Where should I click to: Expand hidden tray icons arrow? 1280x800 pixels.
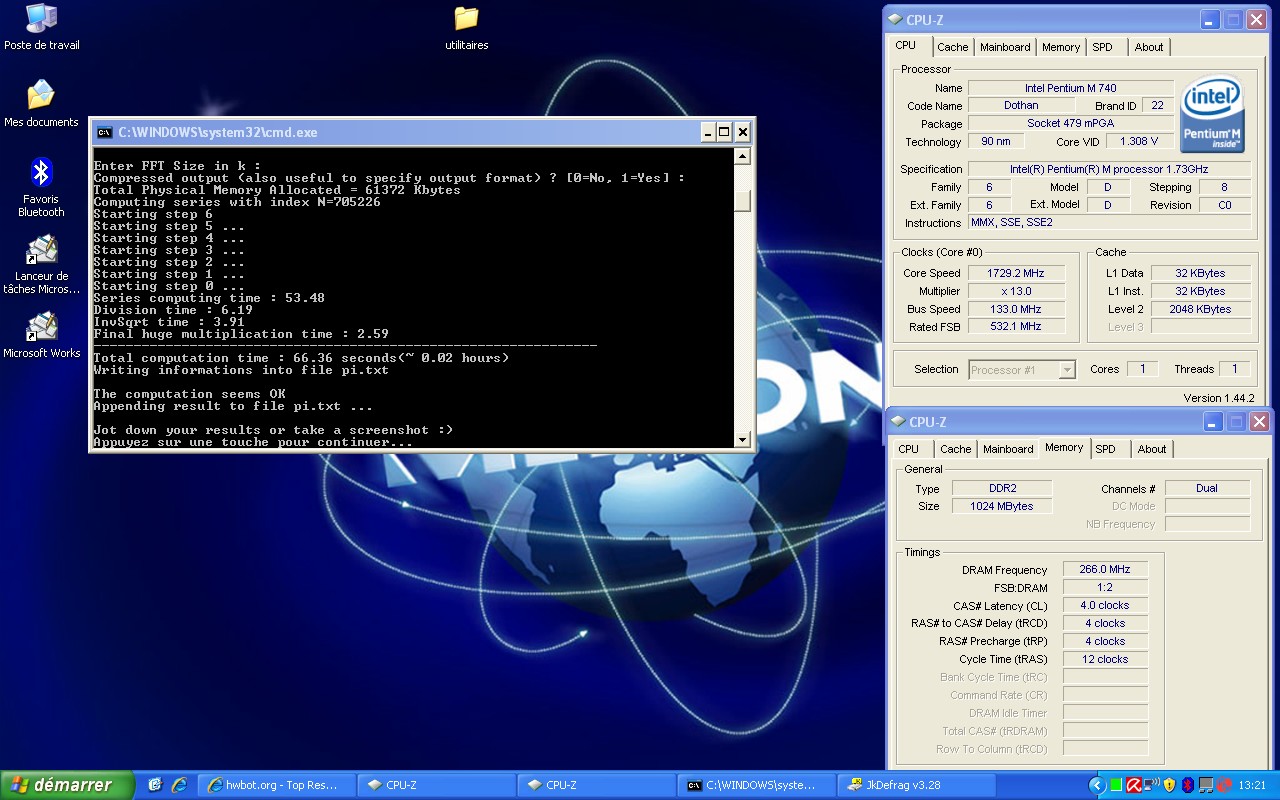click(x=1097, y=785)
